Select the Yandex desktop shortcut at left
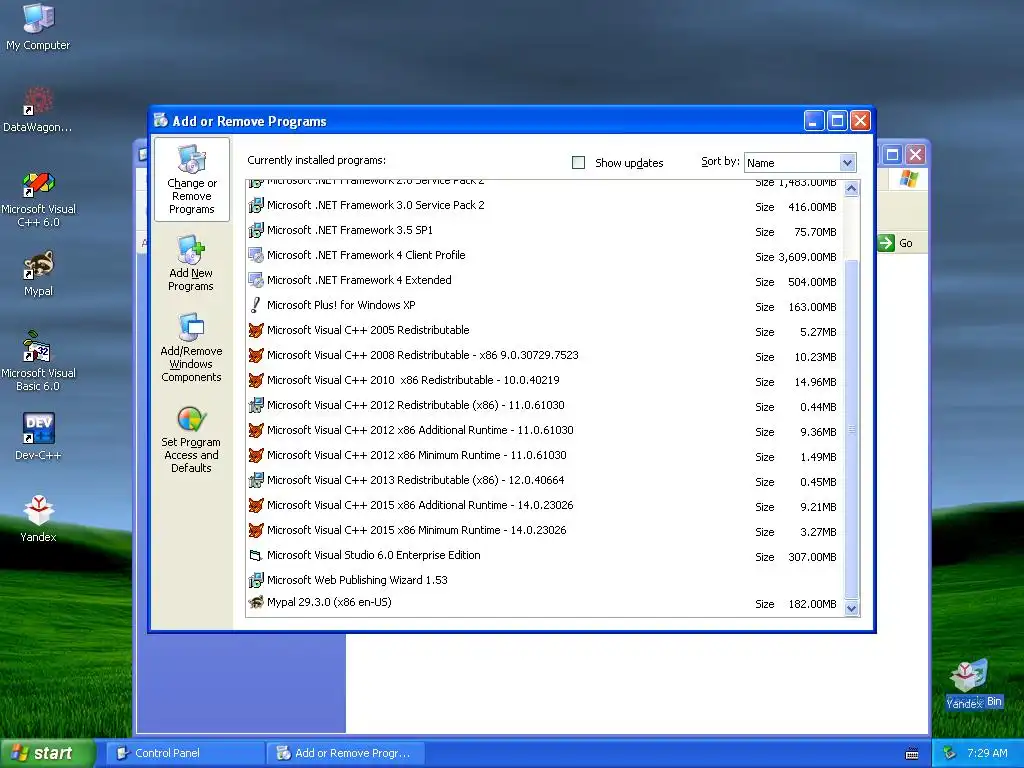 coord(38,519)
